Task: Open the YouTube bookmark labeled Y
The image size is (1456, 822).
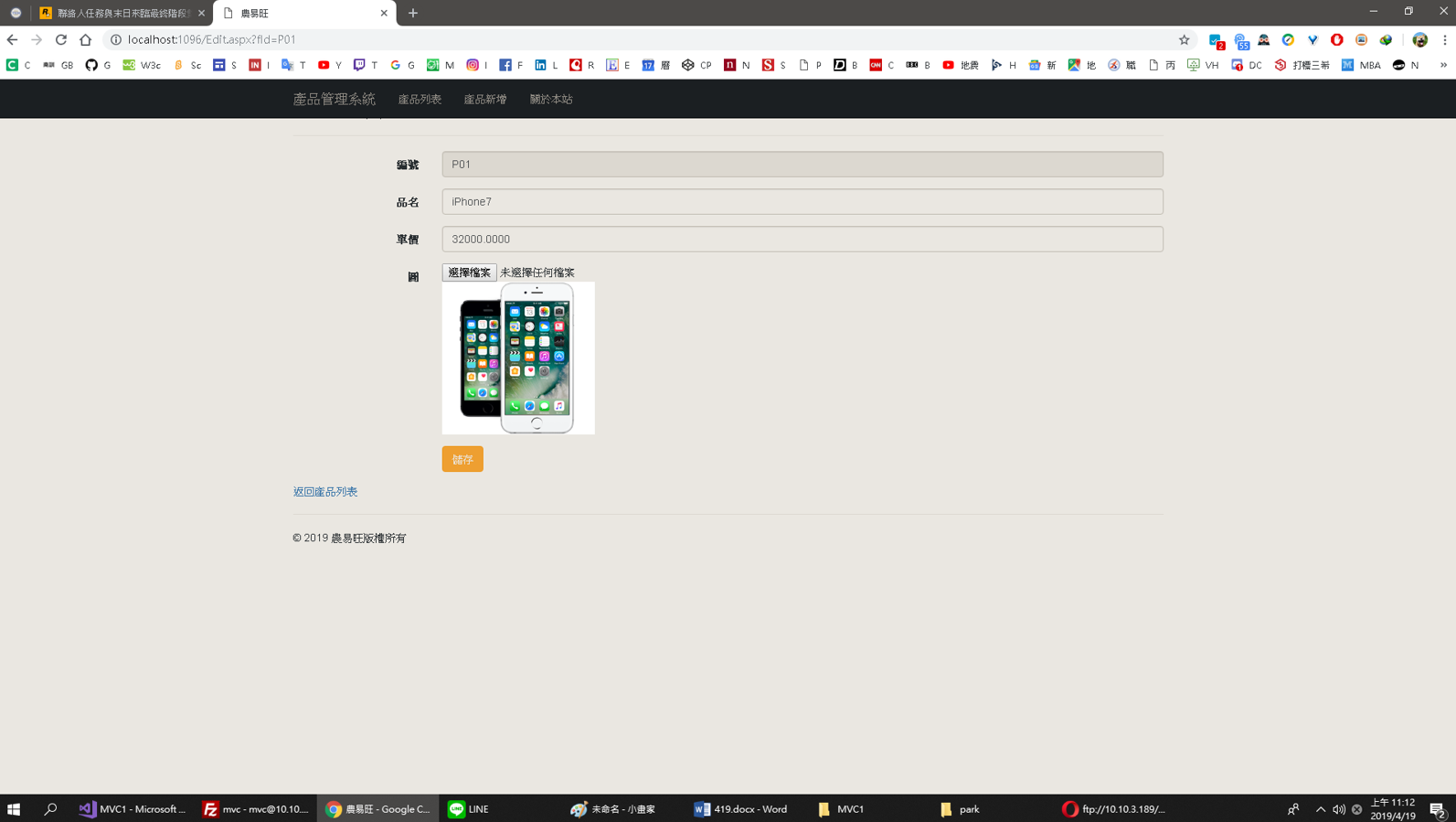Action: click(330, 65)
